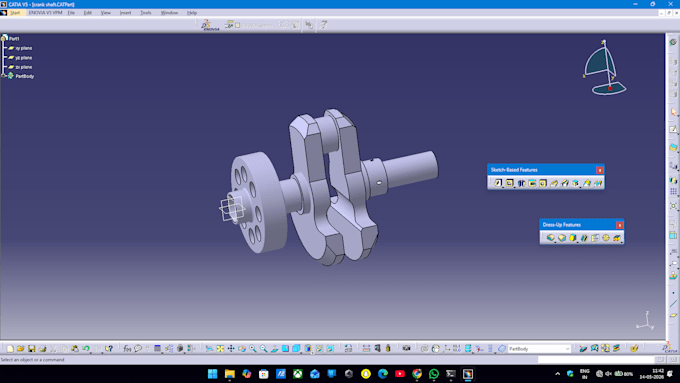Viewport: 680px width, 383px height.
Task: Select the Pocket tool in Sketch-Based Features
Action: coord(510,183)
